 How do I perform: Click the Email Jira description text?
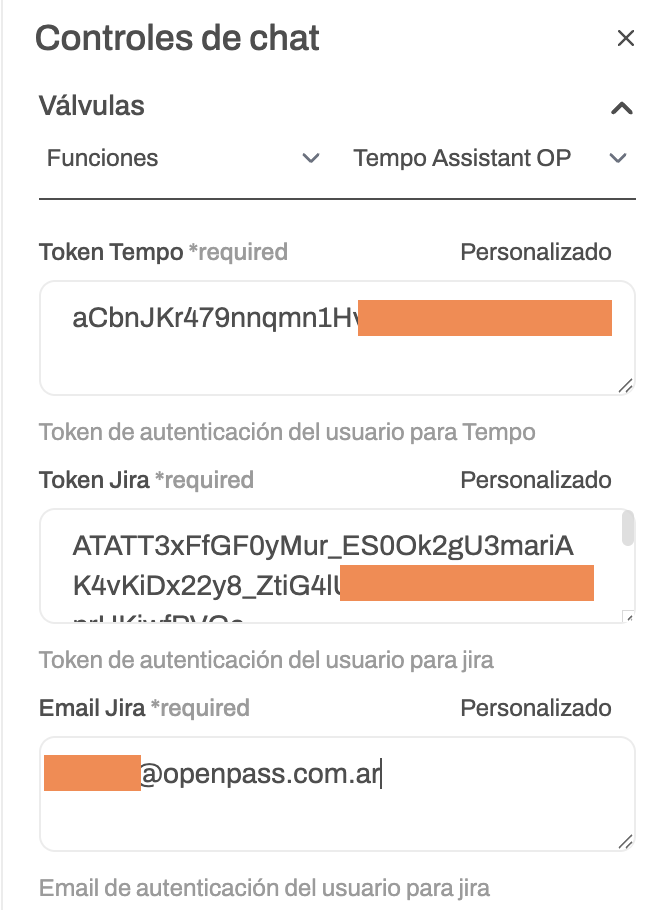click(x=264, y=888)
